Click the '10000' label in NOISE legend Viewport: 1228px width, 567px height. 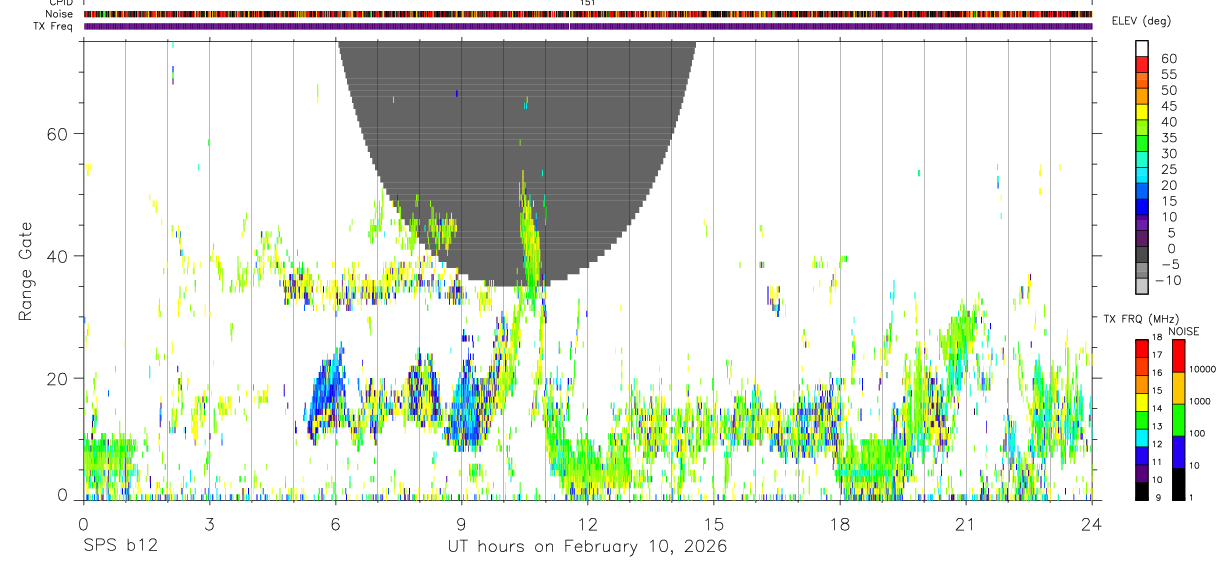point(1205,369)
